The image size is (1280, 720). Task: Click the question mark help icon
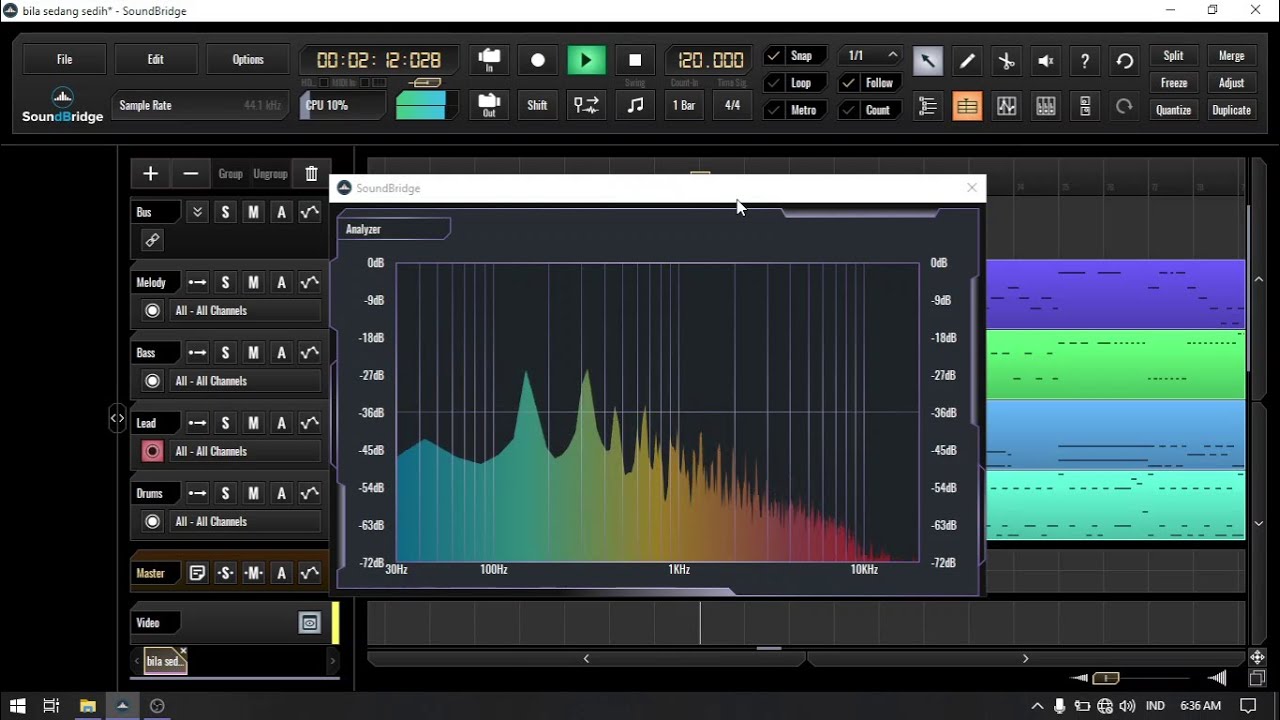[x=1085, y=61]
